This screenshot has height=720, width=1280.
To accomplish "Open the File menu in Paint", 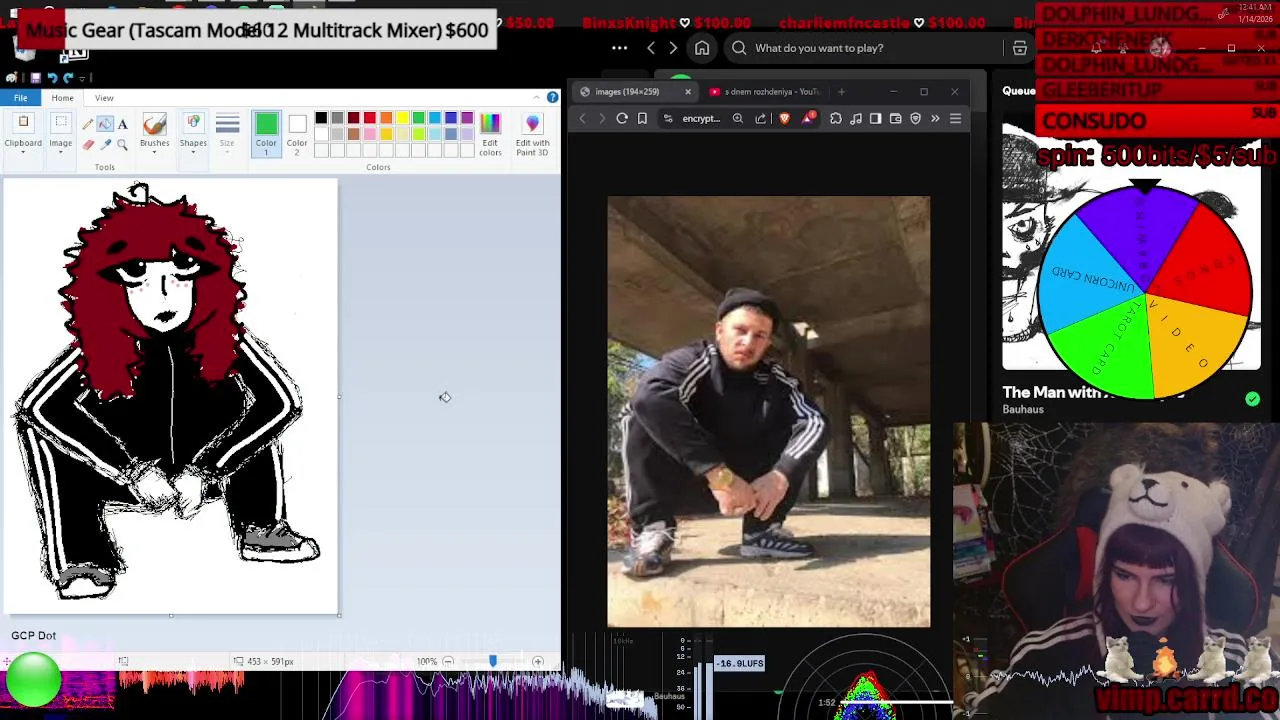I will [x=20, y=97].
